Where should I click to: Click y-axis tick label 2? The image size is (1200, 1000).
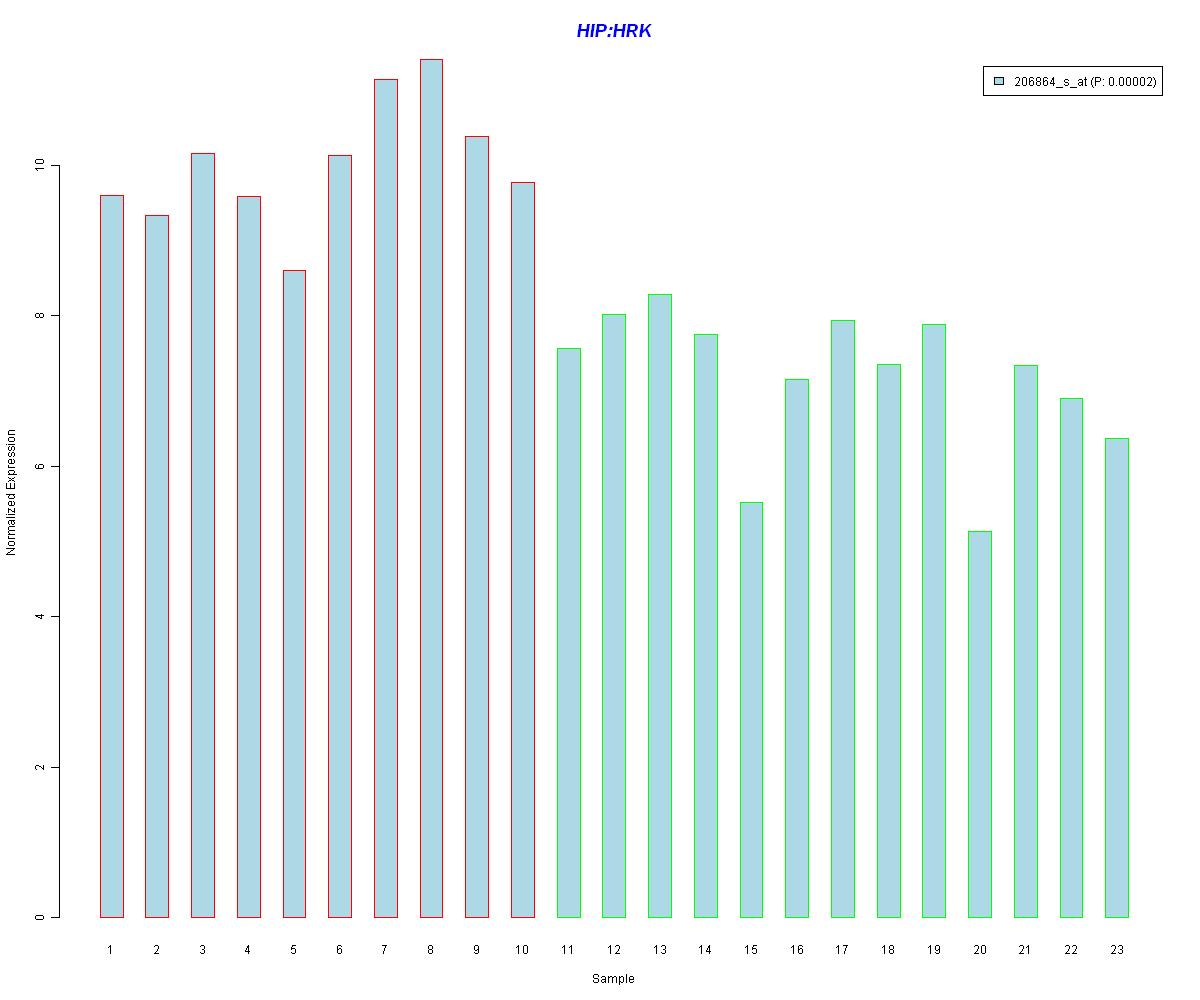(x=39, y=767)
